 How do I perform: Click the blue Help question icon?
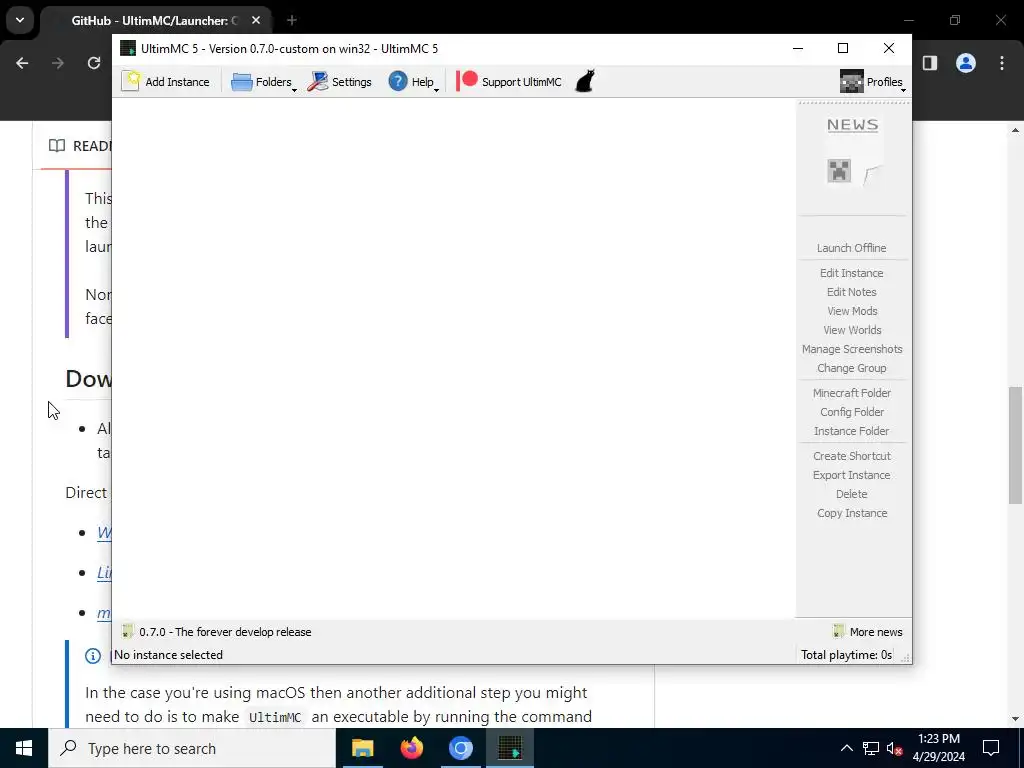tap(398, 81)
